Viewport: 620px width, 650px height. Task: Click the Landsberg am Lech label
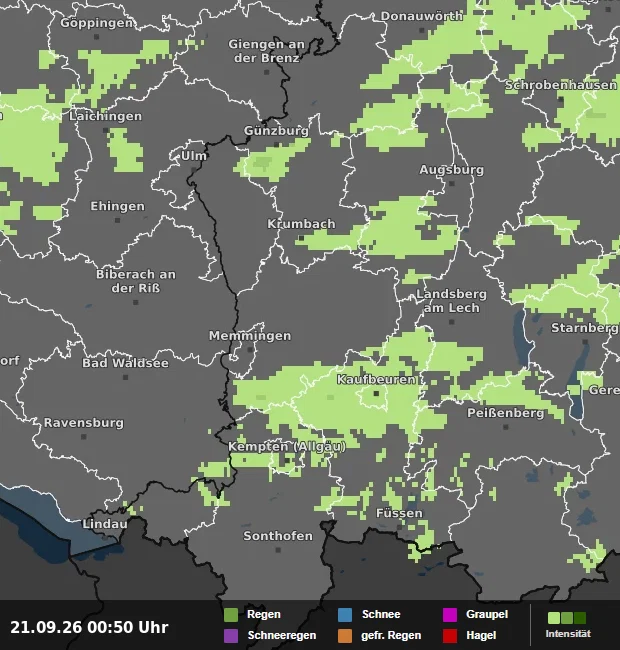(451, 301)
